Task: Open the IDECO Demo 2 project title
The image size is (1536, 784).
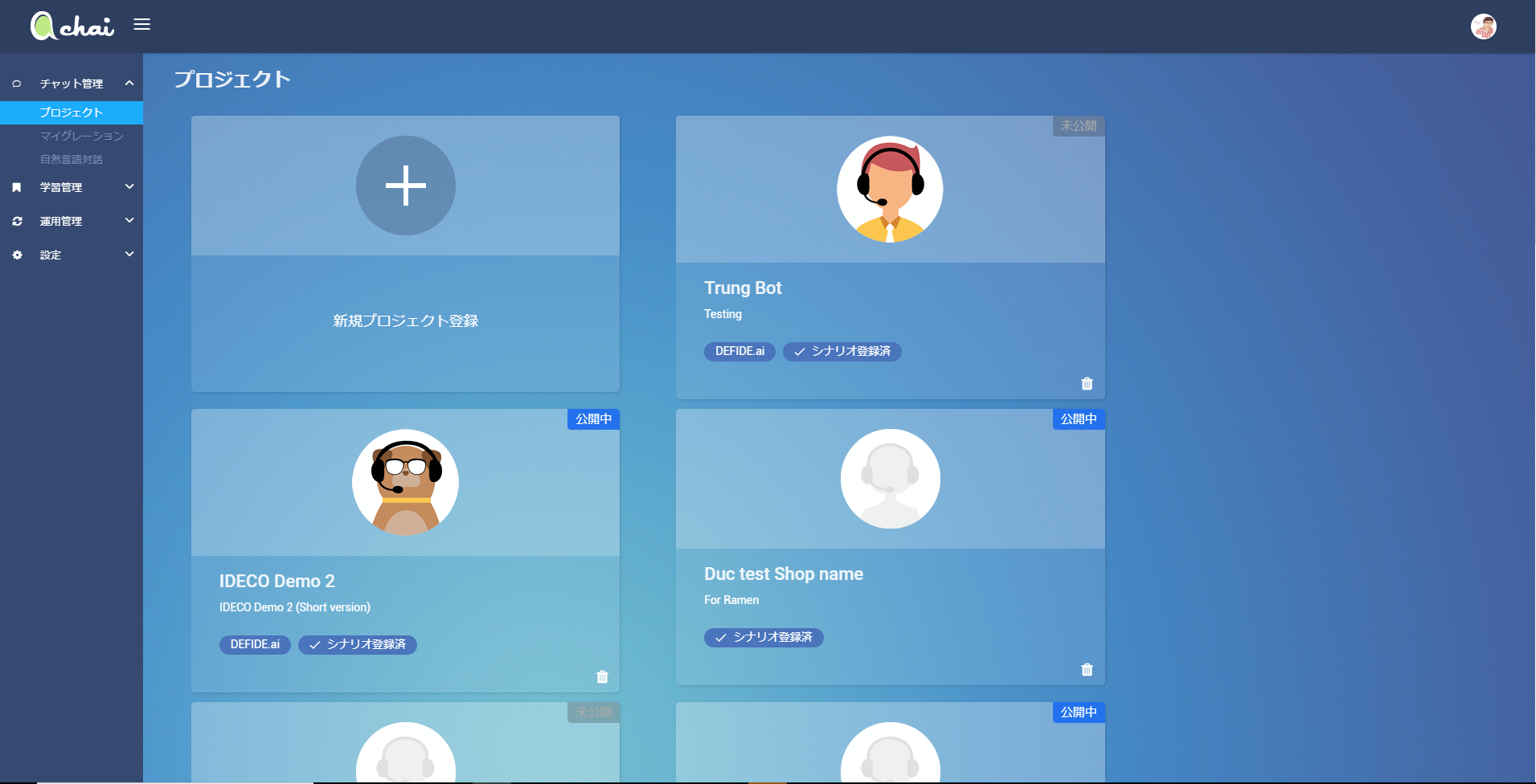Action: (x=277, y=581)
